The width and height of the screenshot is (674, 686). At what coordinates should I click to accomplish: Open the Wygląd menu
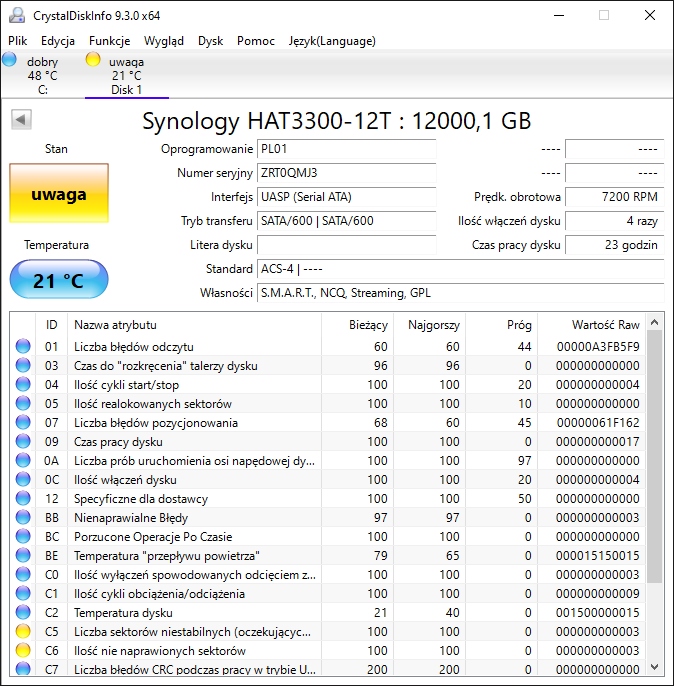[x=164, y=41]
